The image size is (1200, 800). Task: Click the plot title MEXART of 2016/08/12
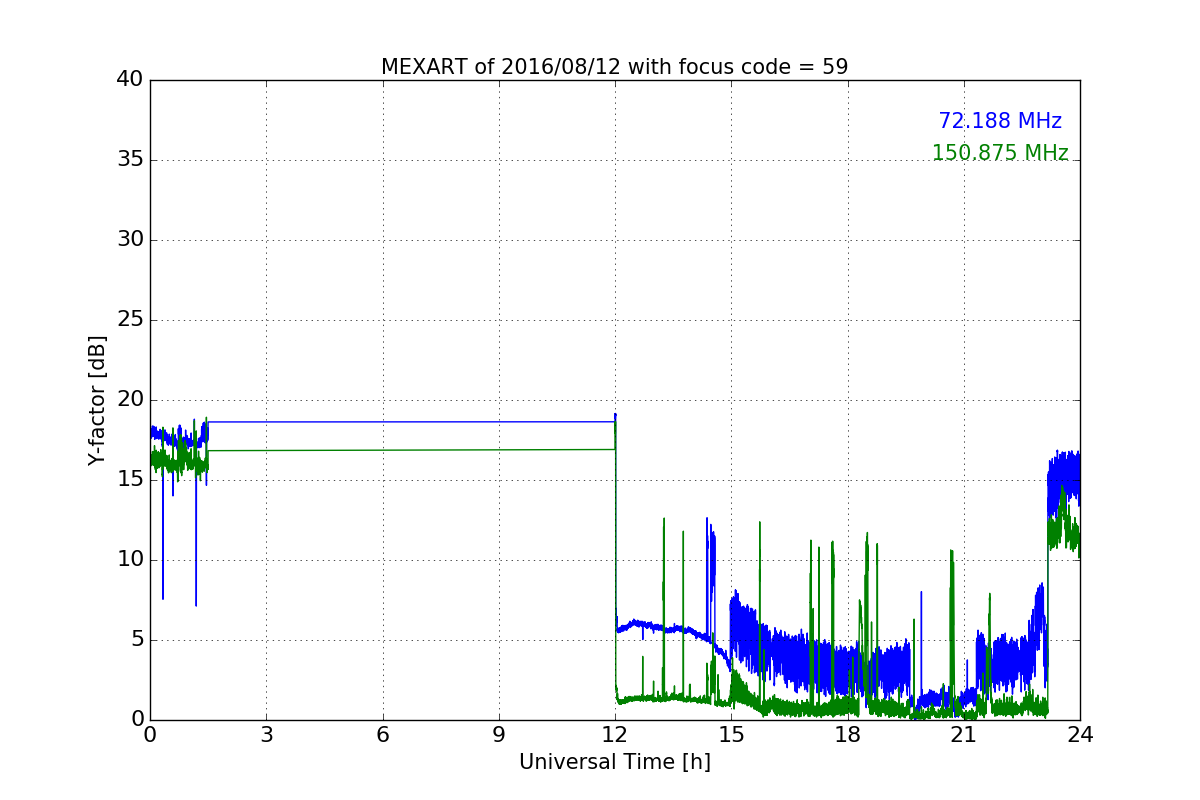point(615,67)
